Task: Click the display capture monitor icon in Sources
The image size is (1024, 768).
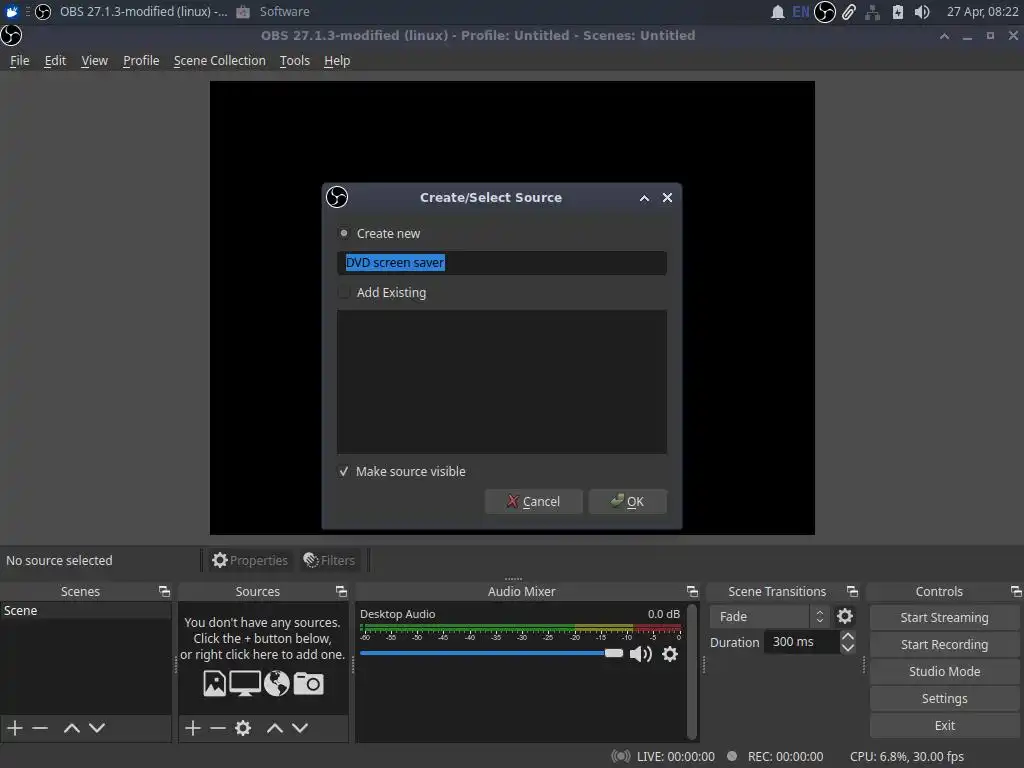Action: click(x=245, y=684)
